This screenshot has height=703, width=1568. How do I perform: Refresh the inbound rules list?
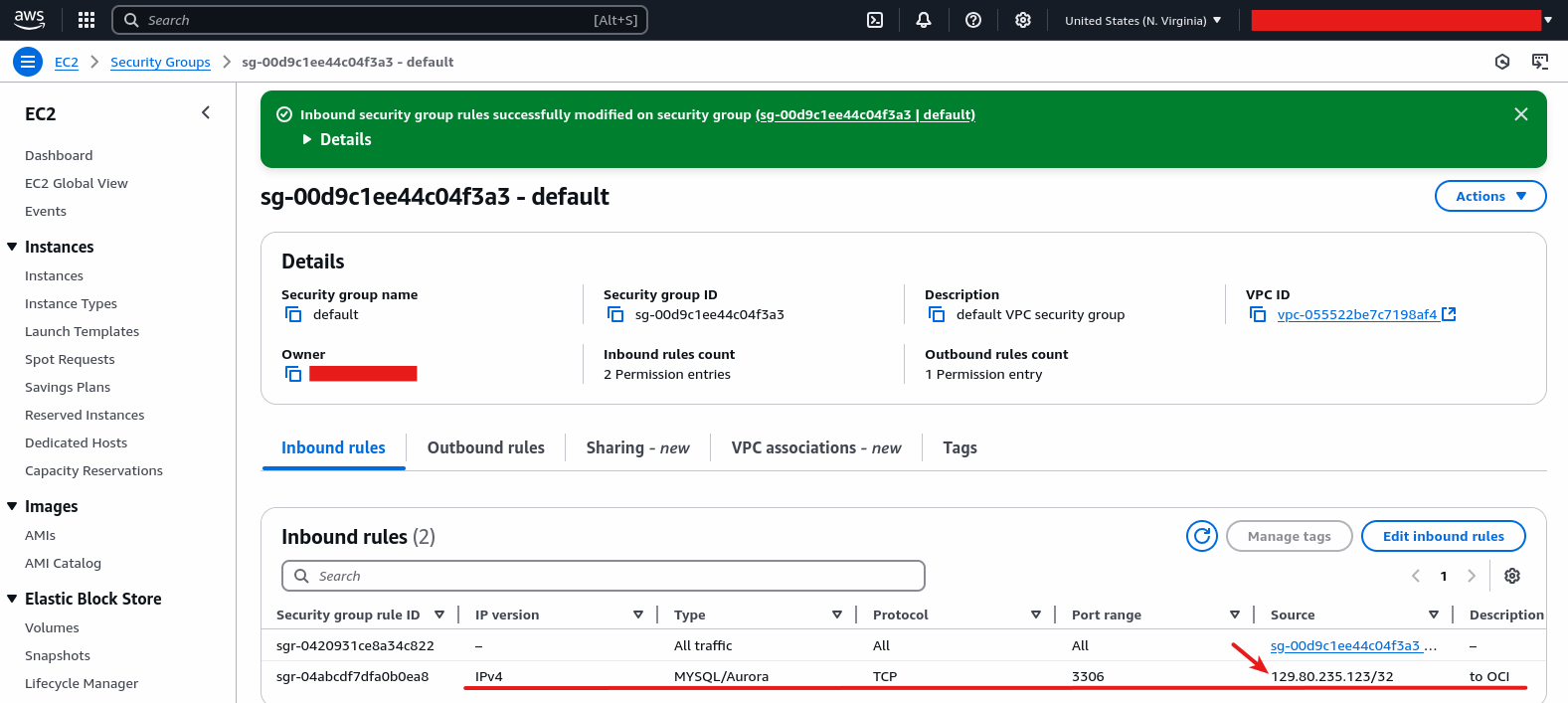[1201, 536]
